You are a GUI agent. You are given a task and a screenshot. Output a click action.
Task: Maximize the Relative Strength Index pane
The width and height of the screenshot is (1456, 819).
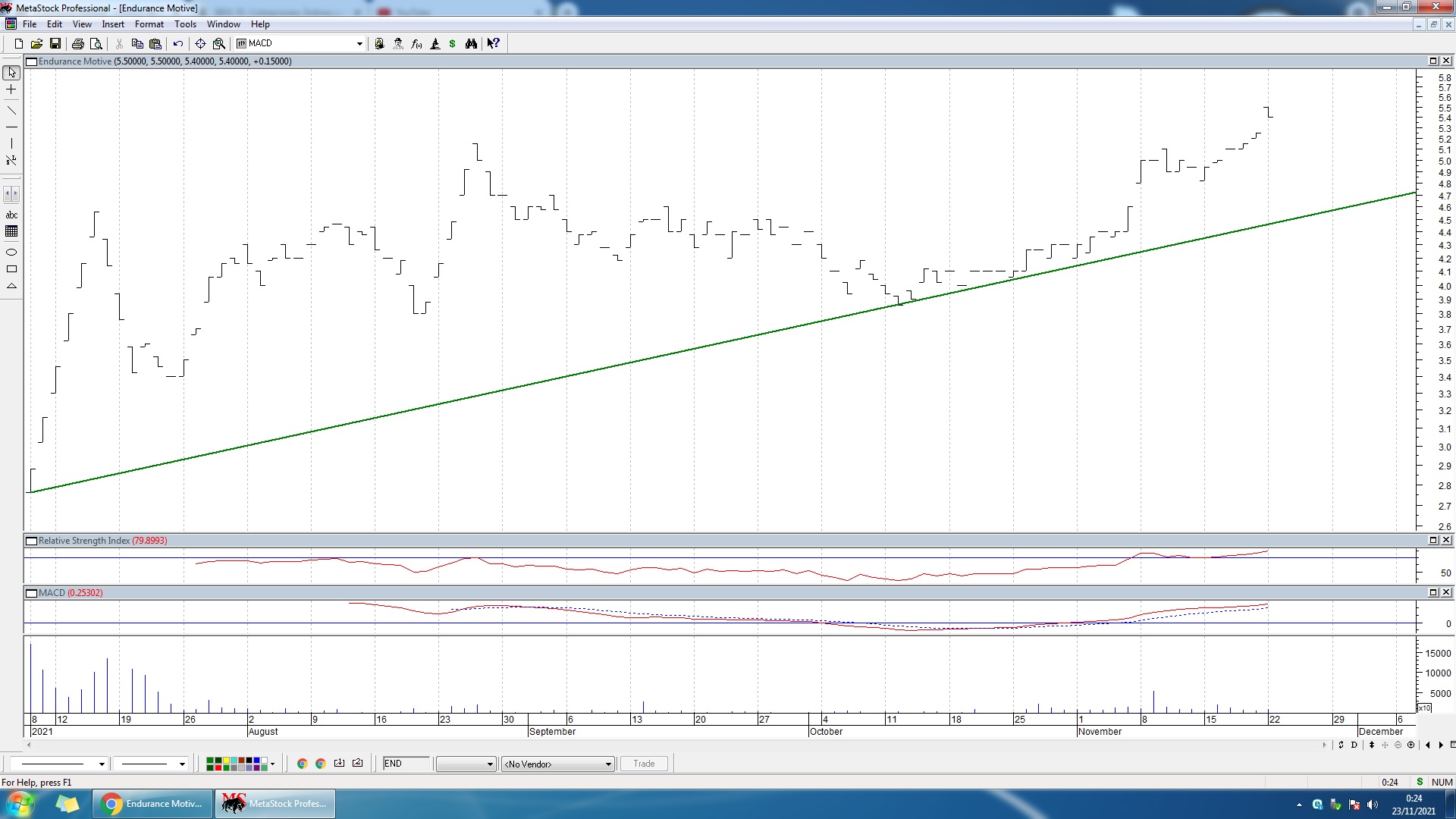click(1433, 540)
